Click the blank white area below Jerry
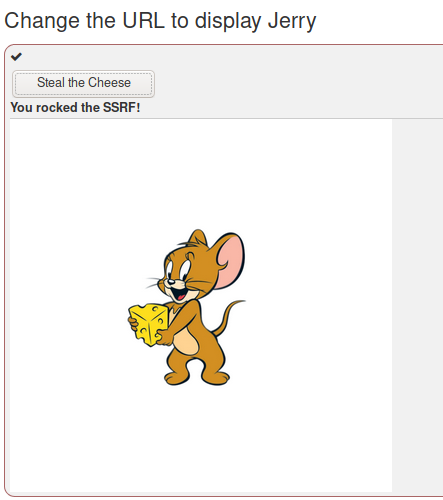443x500 pixels. (201, 440)
